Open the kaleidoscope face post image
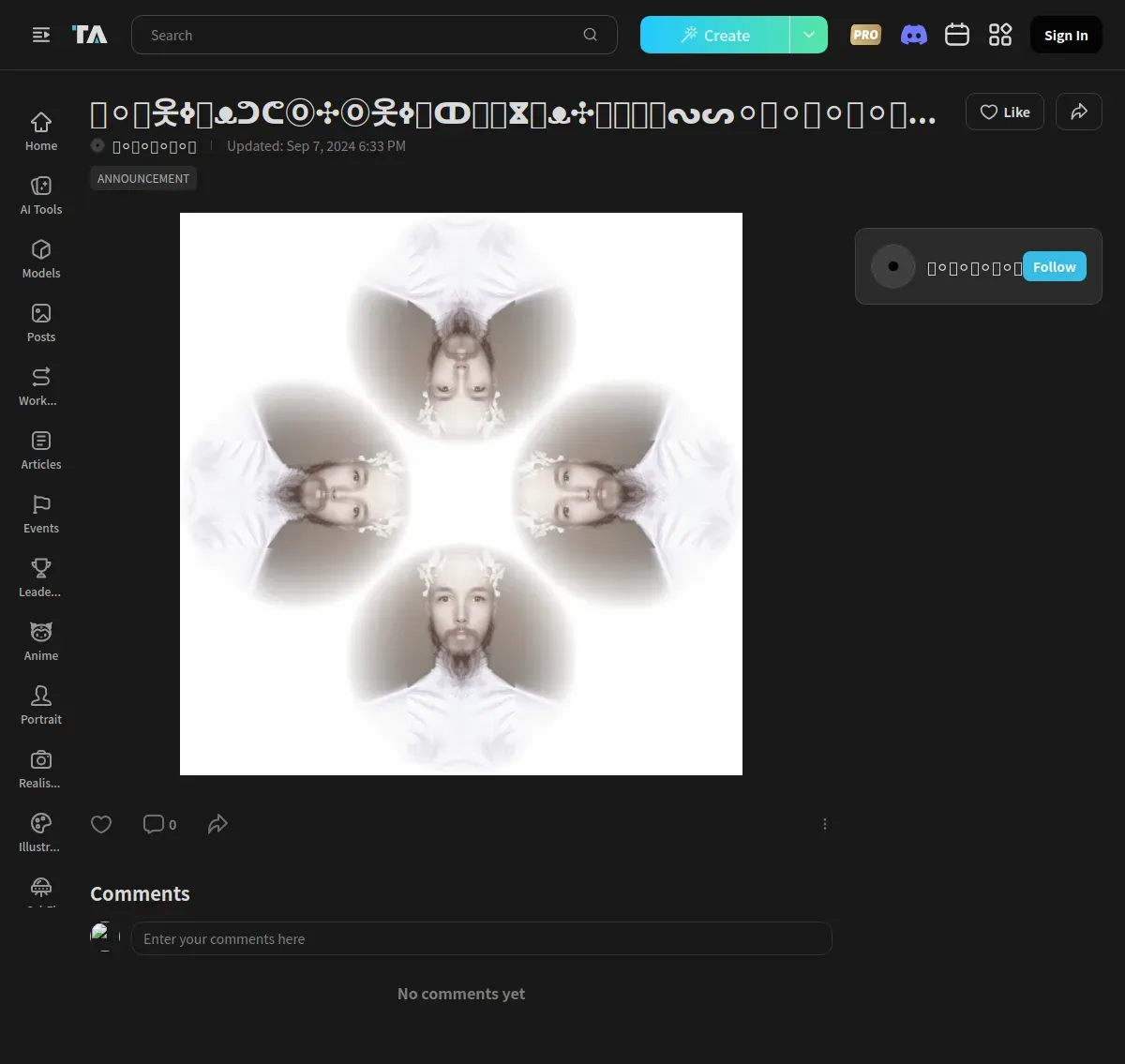1125x1064 pixels. 461,494
